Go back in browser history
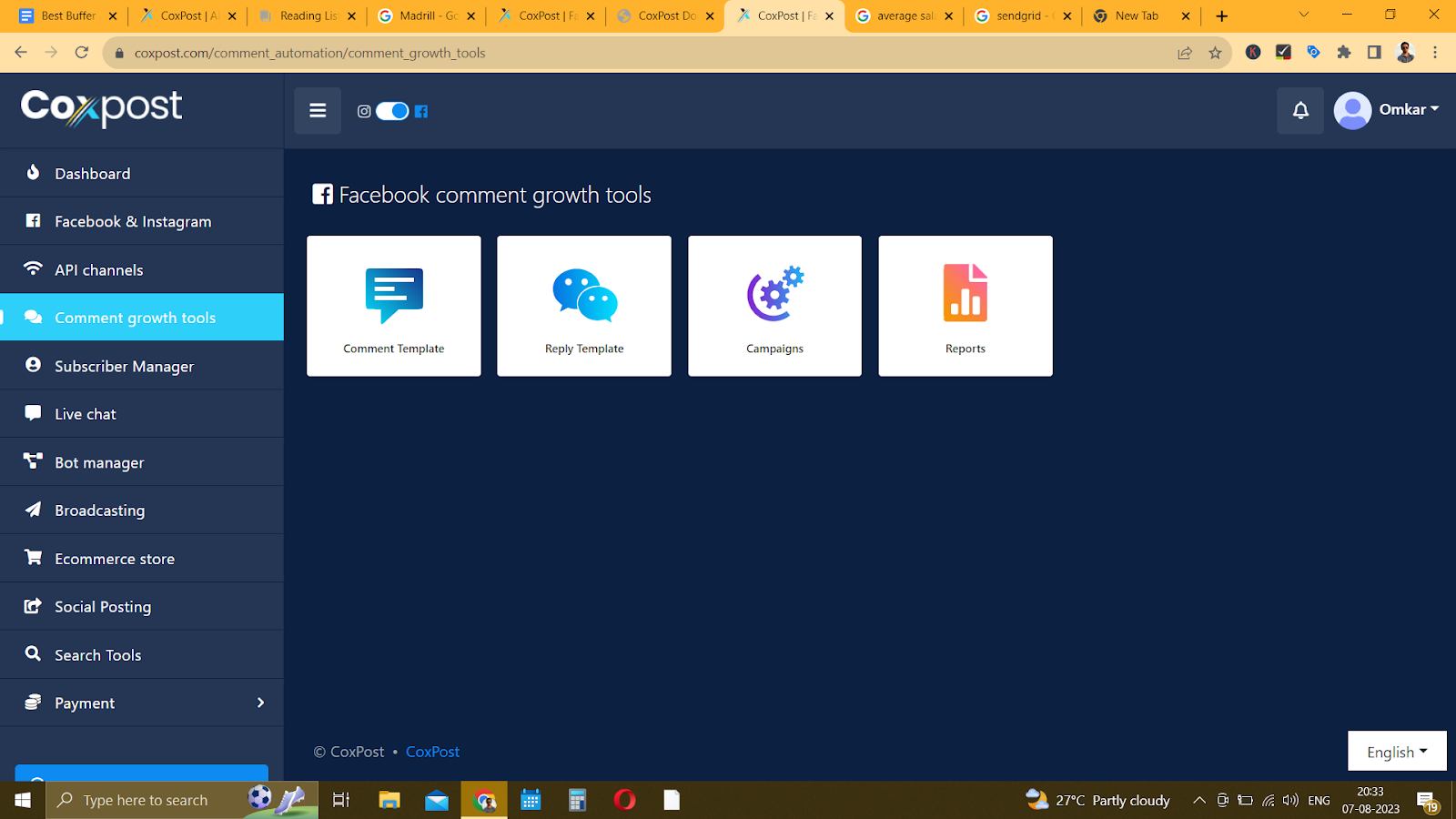 point(21,53)
